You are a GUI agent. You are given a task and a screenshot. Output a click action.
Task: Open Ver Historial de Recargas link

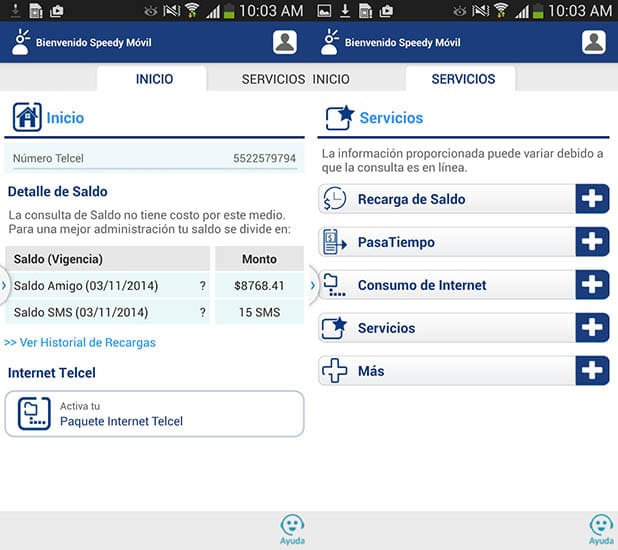click(80, 342)
